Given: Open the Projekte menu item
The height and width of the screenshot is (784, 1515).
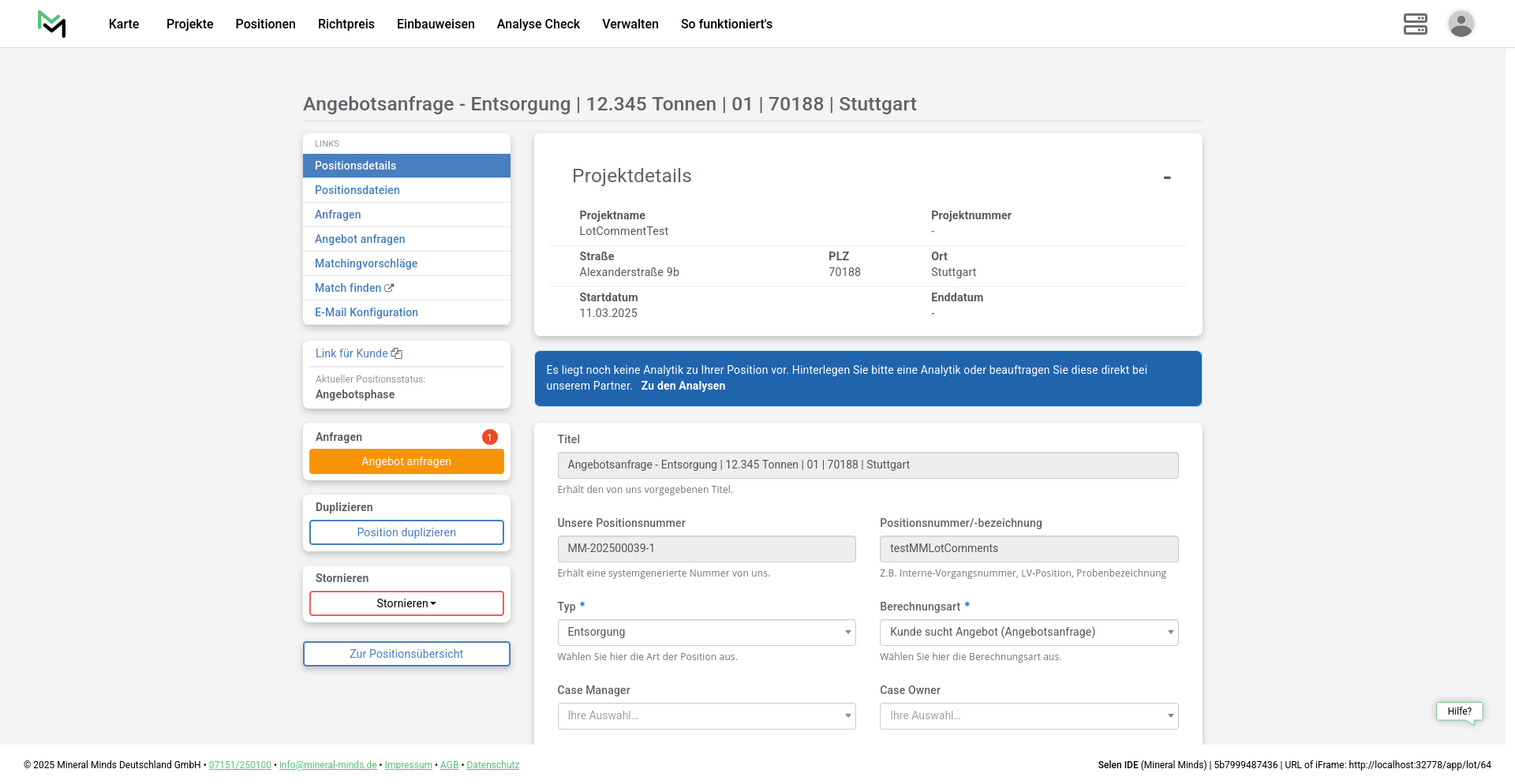Looking at the screenshot, I should coord(189,24).
